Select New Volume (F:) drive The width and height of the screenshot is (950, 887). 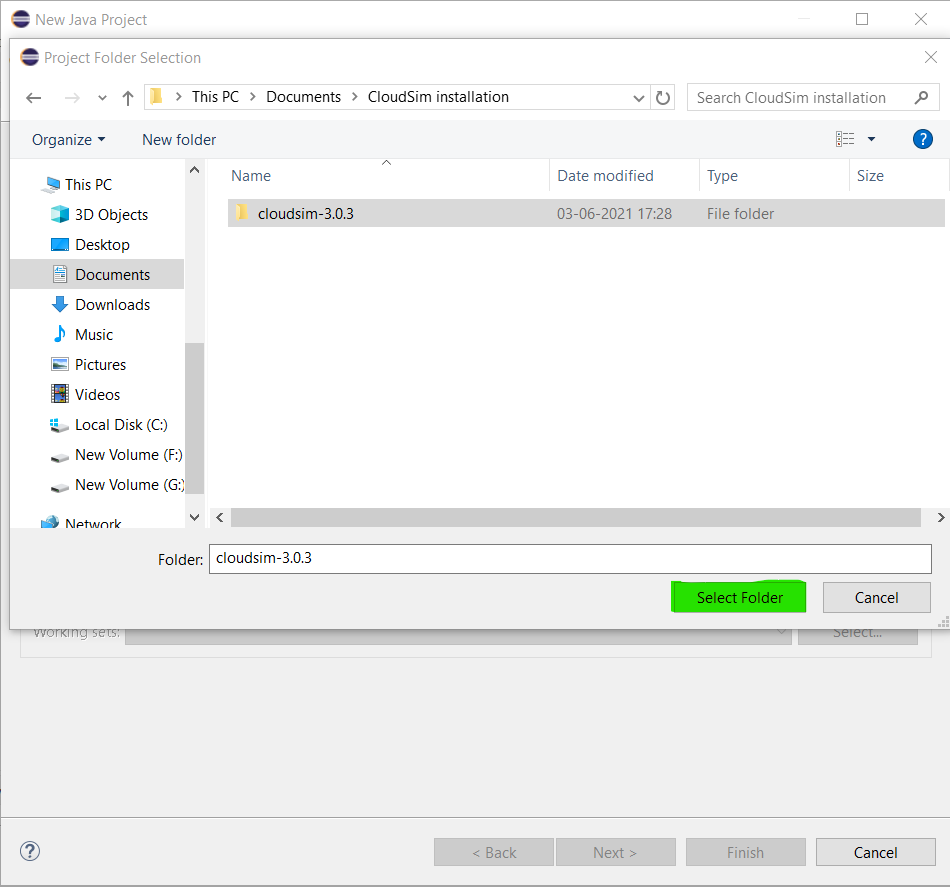[x=128, y=455]
